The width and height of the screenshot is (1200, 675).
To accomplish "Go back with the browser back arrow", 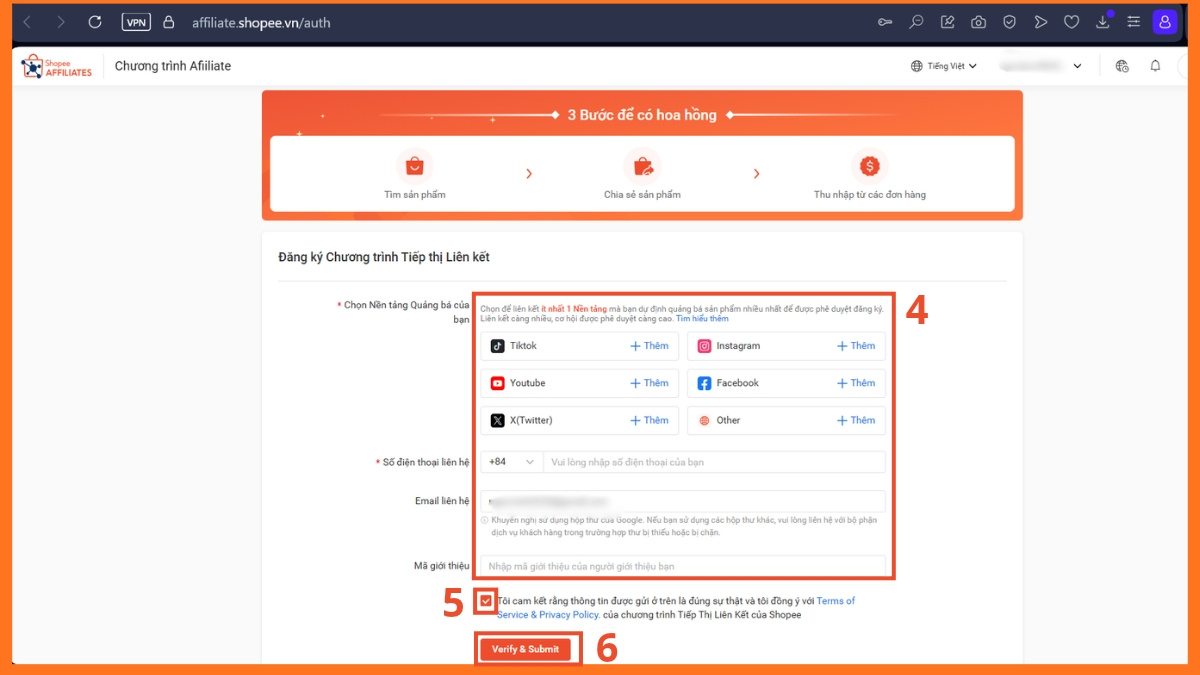I will coord(27,22).
